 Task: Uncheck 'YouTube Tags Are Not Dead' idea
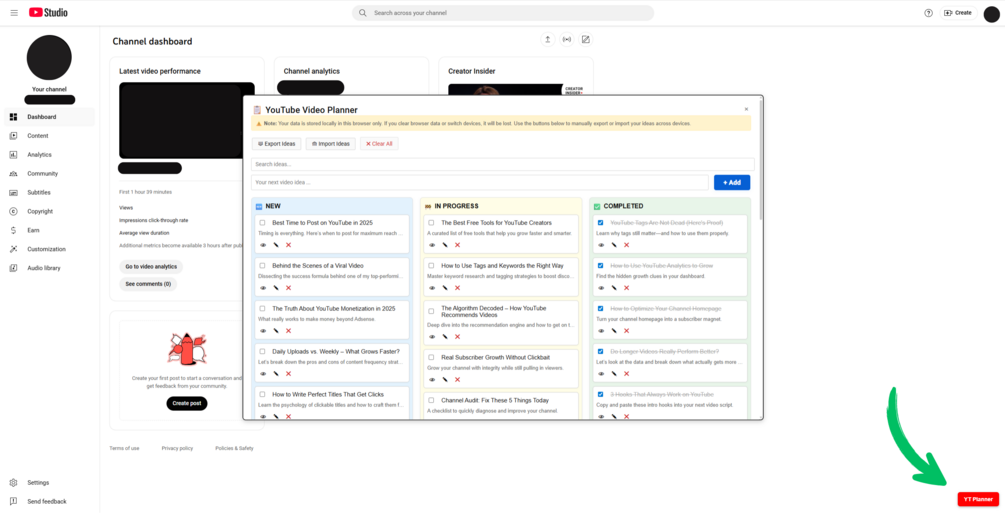point(601,223)
